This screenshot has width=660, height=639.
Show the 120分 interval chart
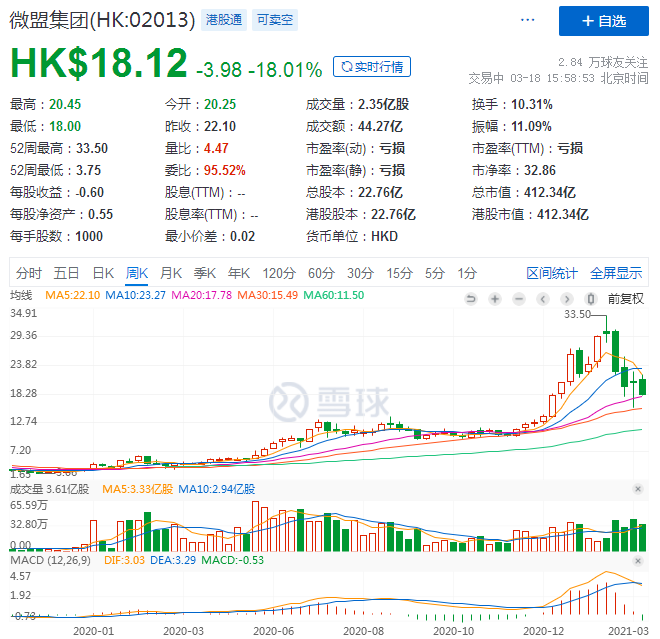pos(279,273)
